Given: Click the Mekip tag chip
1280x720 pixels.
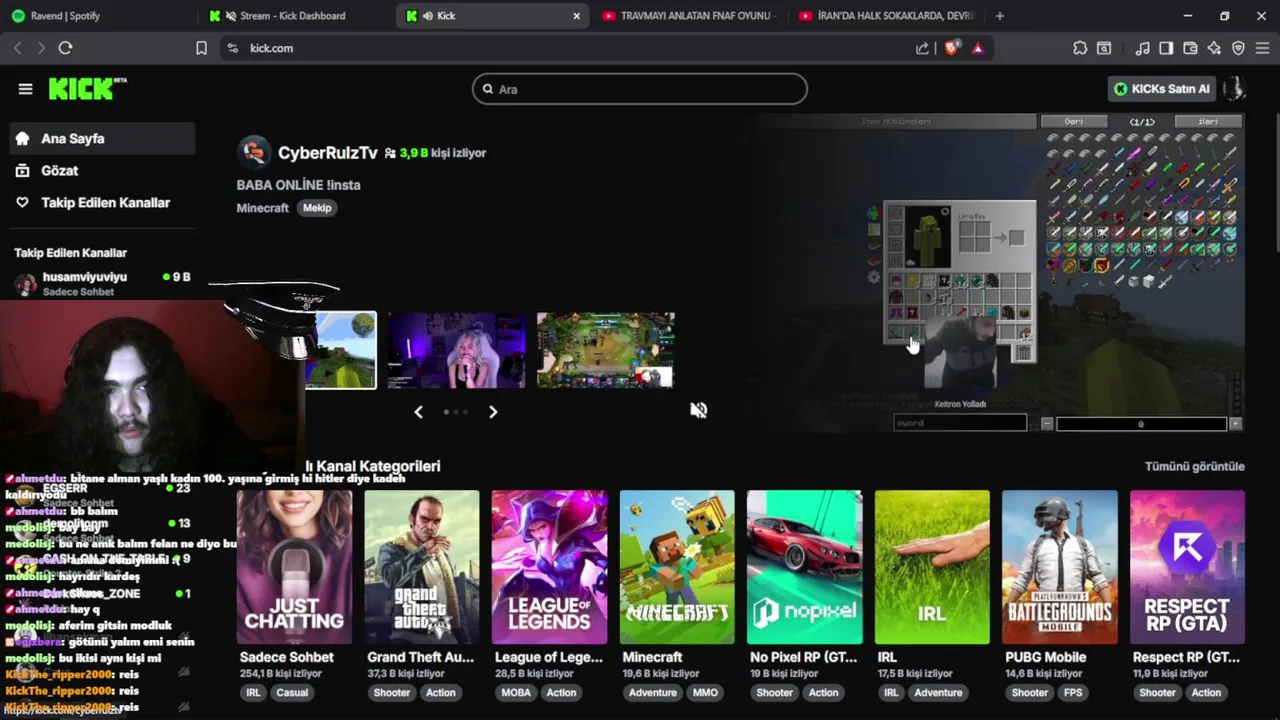Looking at the screenshot, I should tap(317, 208).
